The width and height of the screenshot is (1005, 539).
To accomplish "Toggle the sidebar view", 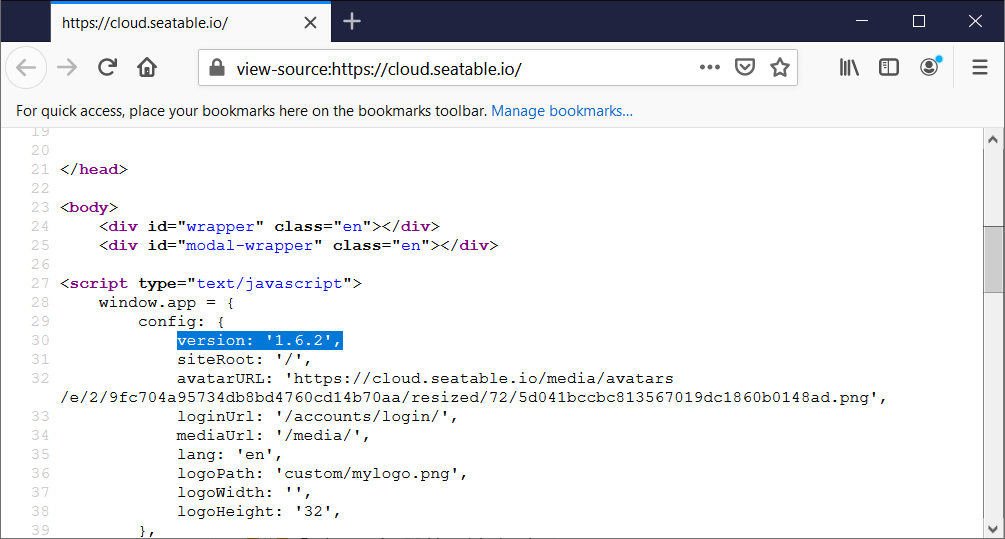I will (889, 68).
